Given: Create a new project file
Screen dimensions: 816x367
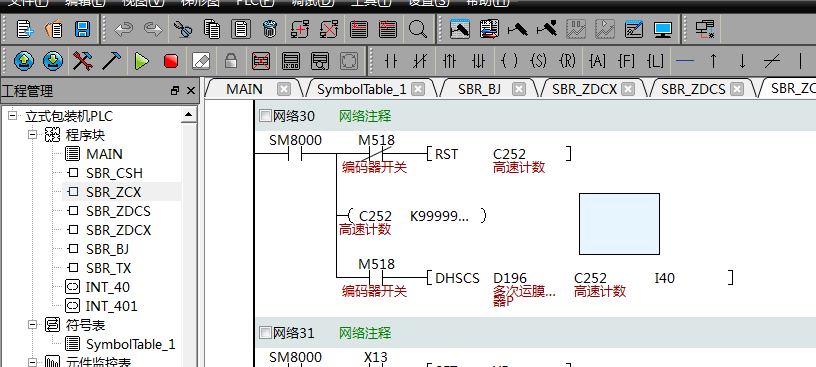Looking at the screenshot, I should (x=24, y=29).
